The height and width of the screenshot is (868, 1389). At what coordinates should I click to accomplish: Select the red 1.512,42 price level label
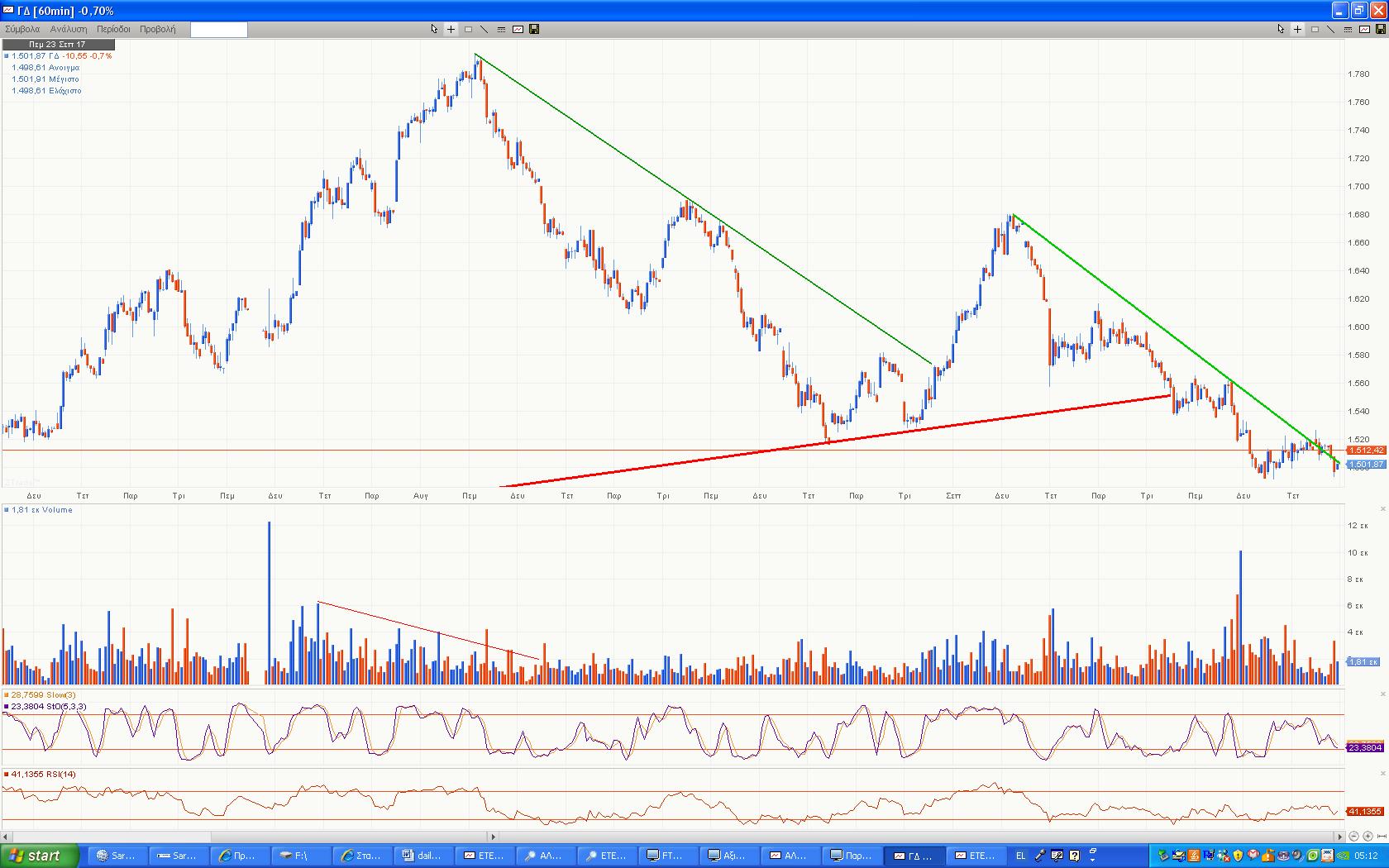pyautogui.click(x=1365, y=451)
